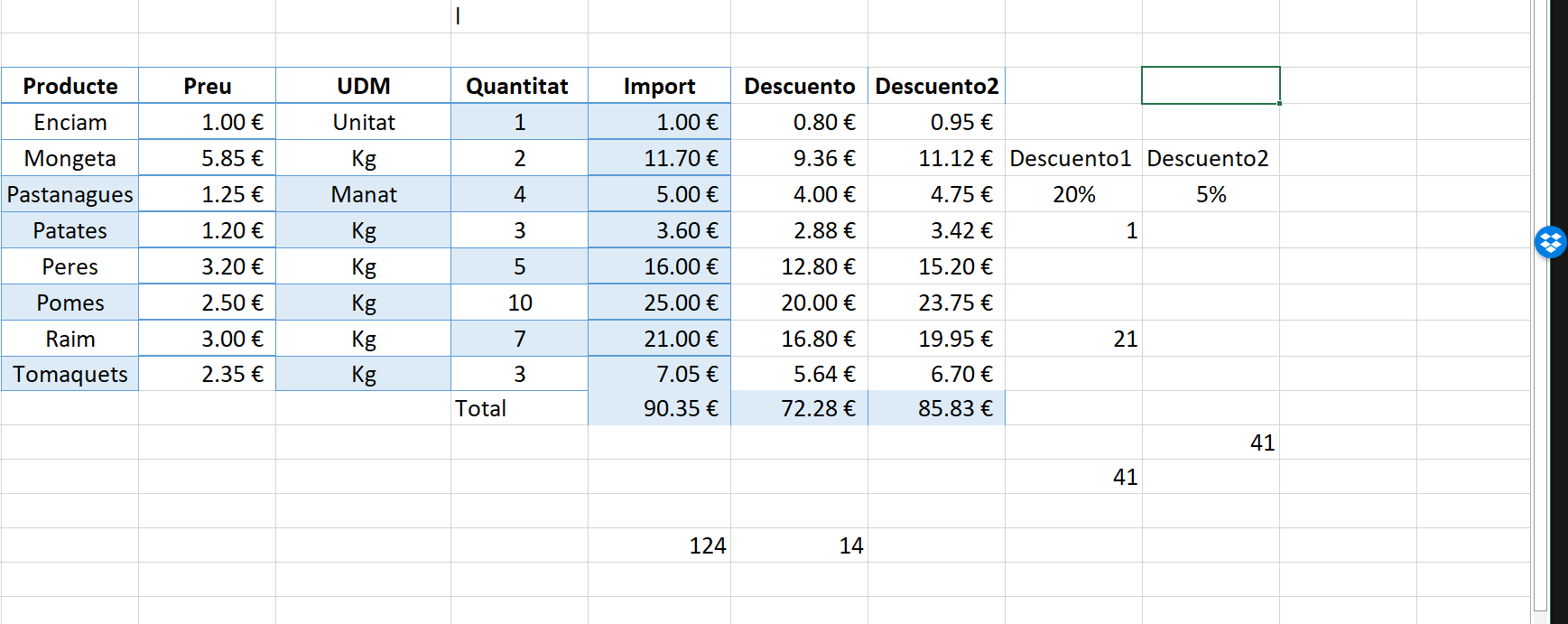
Task: Click the UDM header cell
Action: click(363, 86)
